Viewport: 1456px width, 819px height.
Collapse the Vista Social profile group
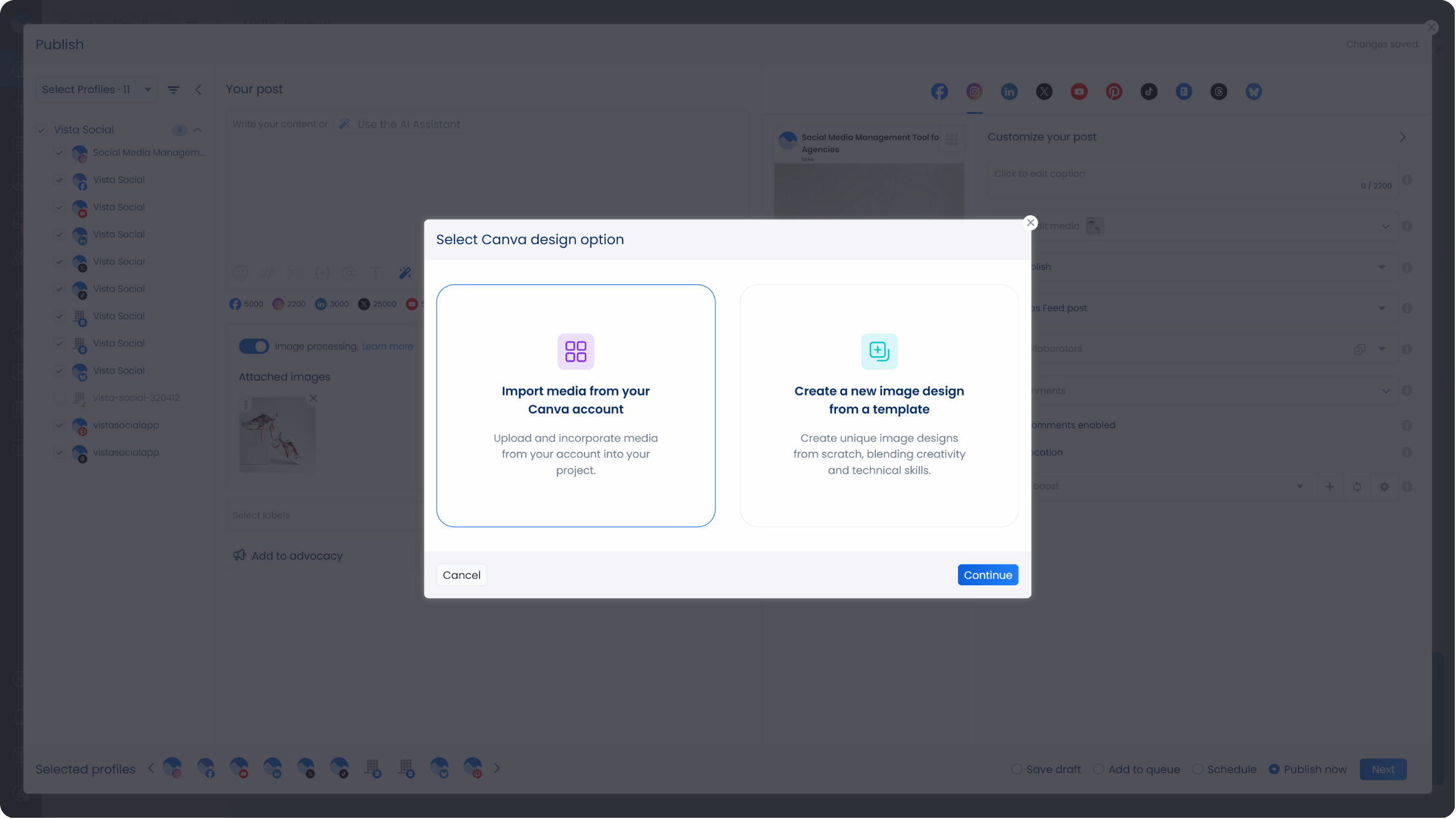point(197,129)
